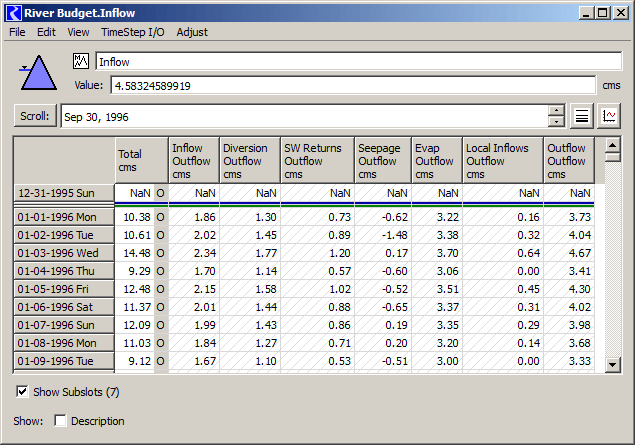Screen dimensions: 635x445
Task: Select the 01-09-1996 Tue row header
Action: click(x=64, y=361)
